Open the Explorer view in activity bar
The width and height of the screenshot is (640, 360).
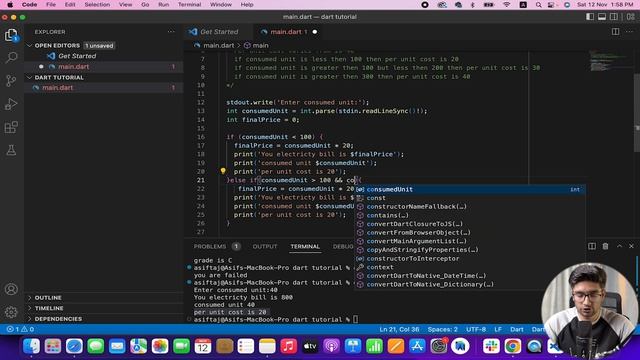(x=11, y=35)
